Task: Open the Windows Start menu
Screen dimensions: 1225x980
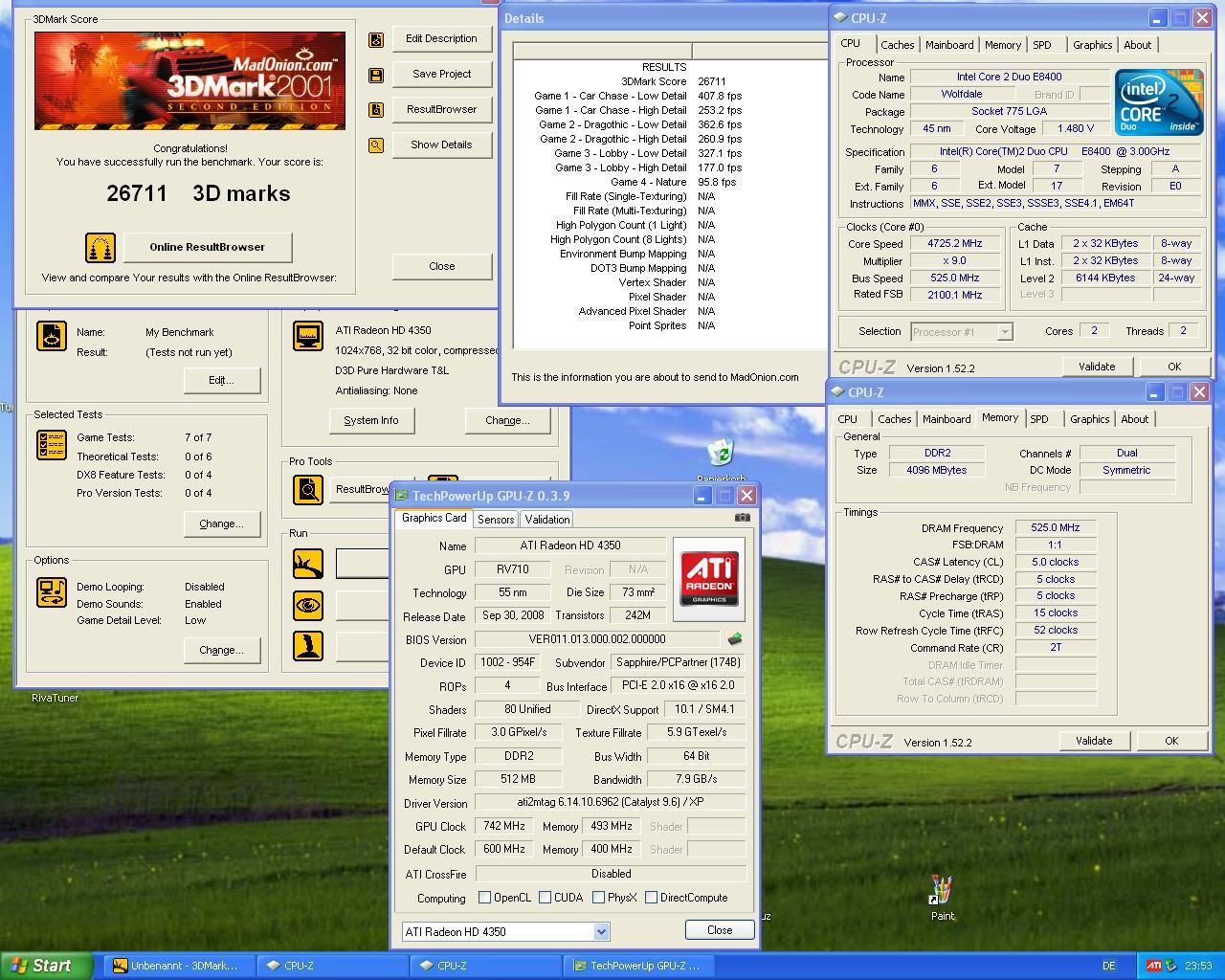Action: (47, 966)
